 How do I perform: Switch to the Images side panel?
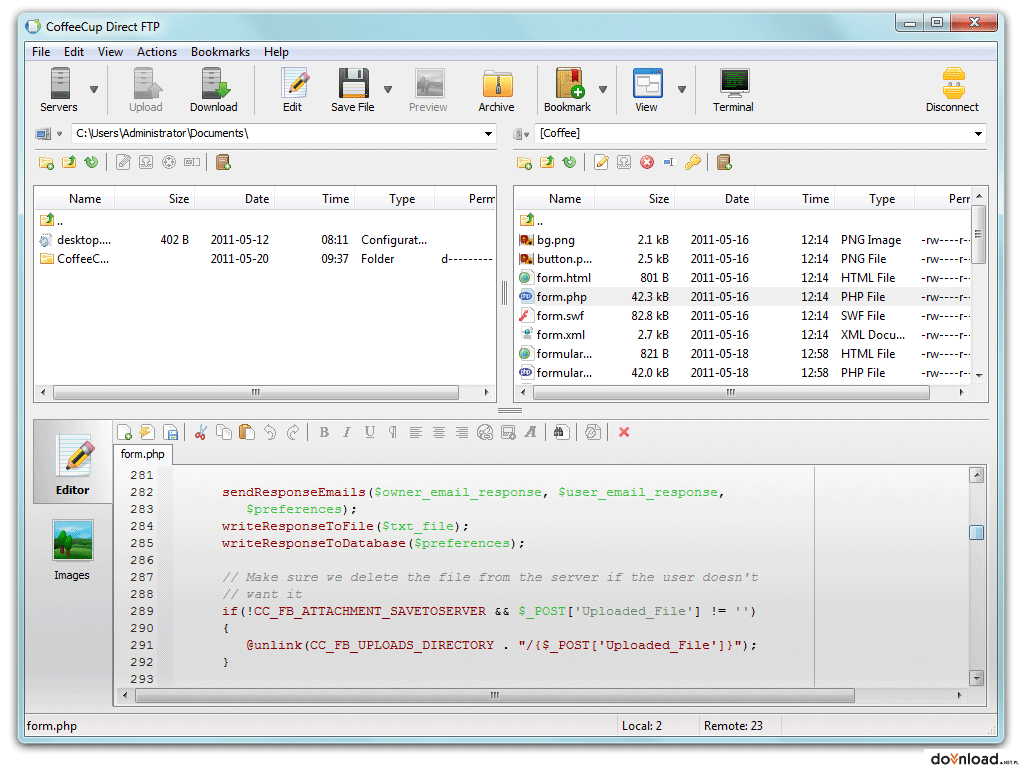tap(72, 550)
